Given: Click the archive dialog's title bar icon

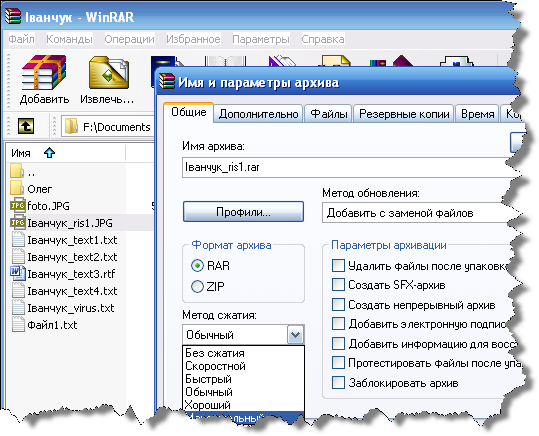Looking at the screenshot, I should (167, 81).
